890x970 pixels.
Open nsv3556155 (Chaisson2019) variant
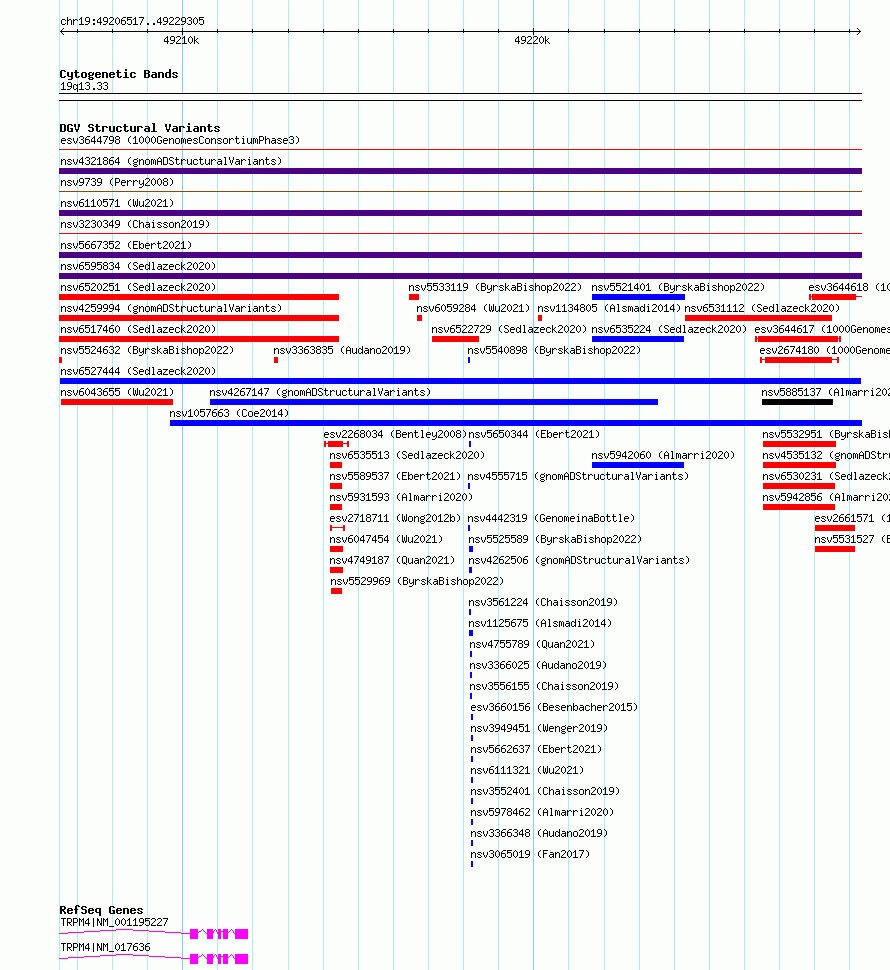[544, 687]
